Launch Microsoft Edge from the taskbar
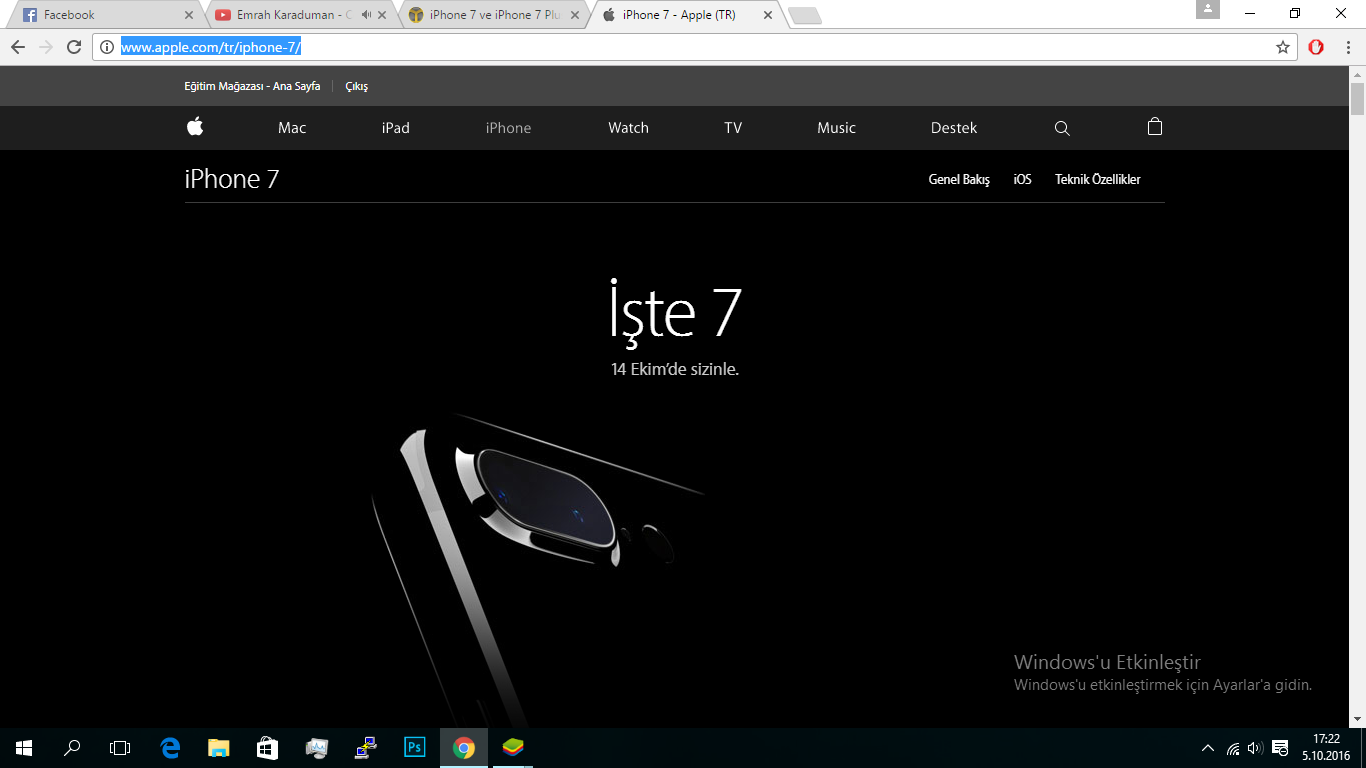Image resolution: width=1366 pixels, height=768 pixels. point(170,747)
